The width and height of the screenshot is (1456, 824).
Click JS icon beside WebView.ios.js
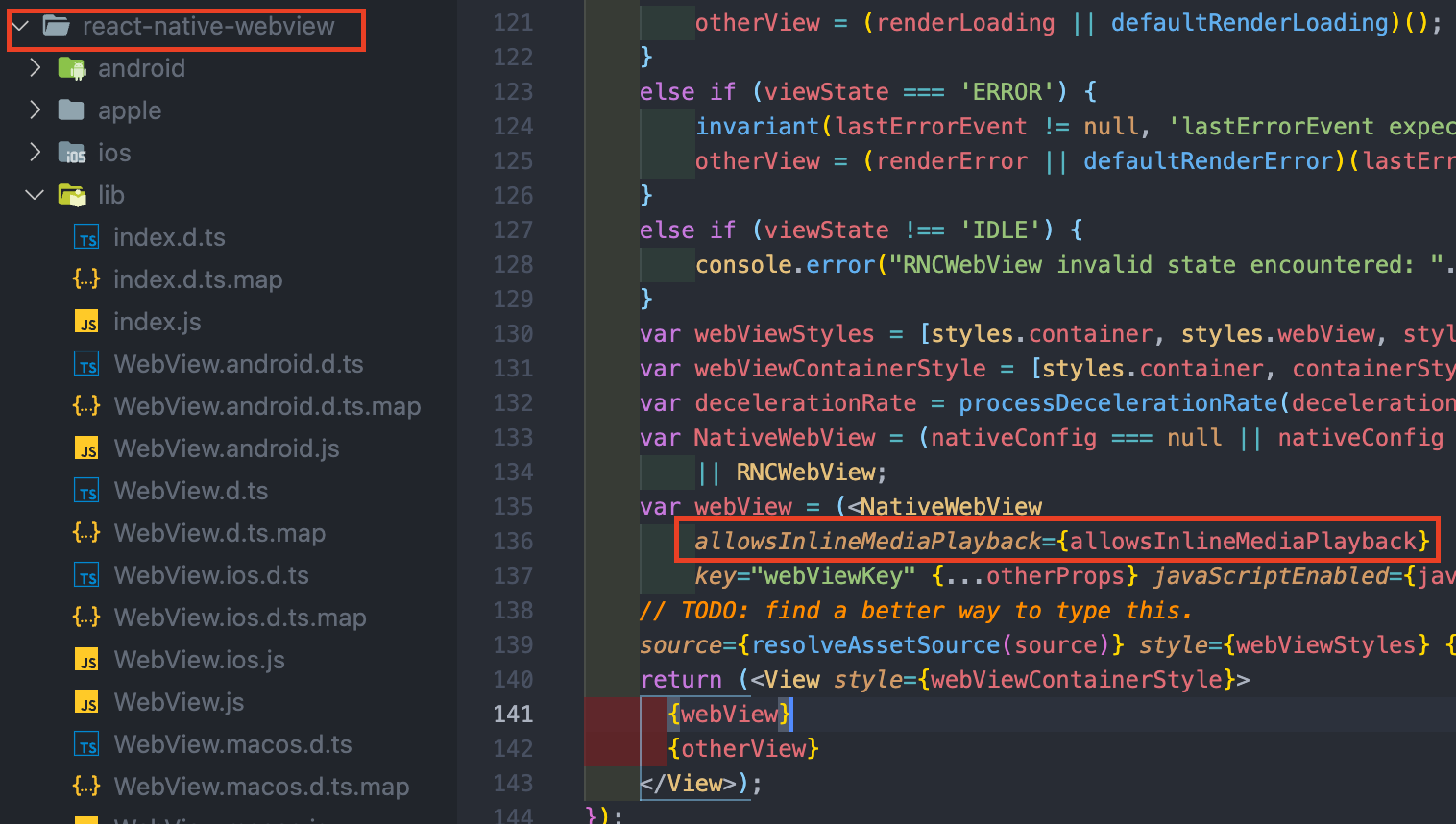pos(87,660)
